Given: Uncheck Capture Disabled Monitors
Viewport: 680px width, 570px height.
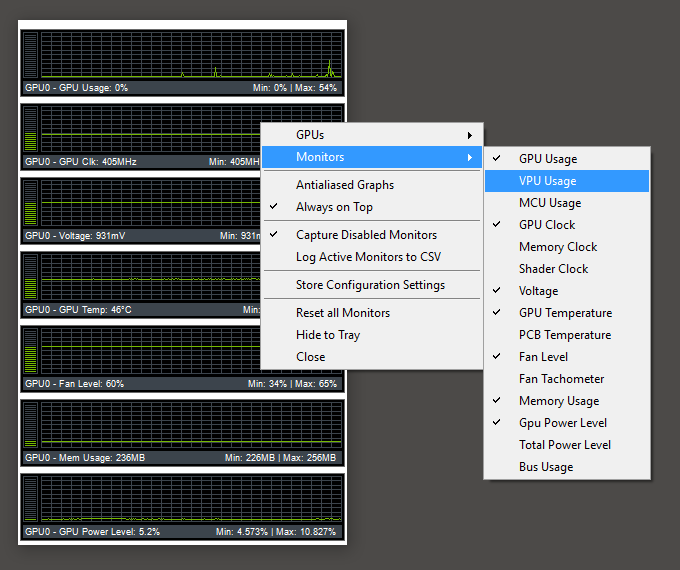Looking at the screenshot, I should coord(366,235).
